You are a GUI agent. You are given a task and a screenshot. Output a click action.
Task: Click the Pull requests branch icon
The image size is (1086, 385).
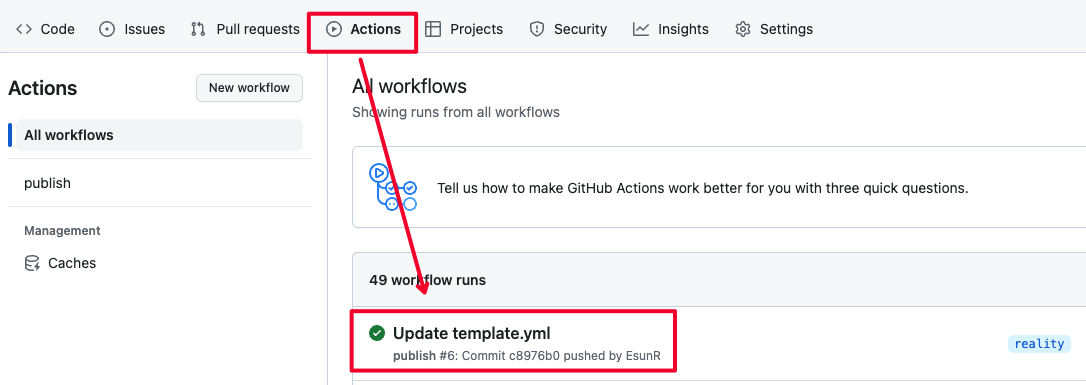(198, 29)
